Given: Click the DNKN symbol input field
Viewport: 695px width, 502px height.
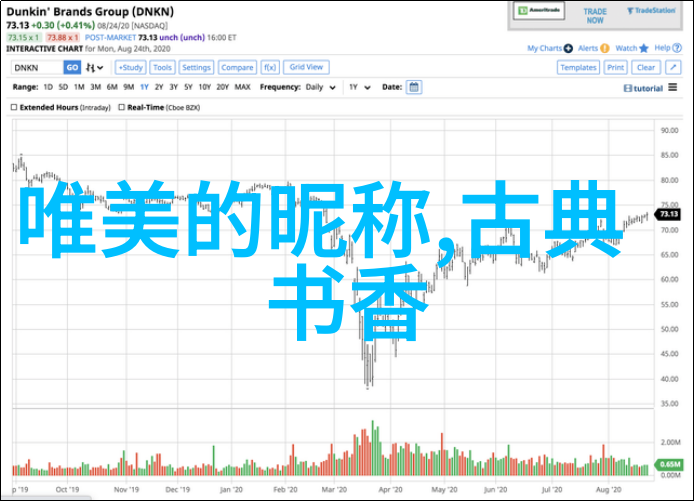Looking at the screenshot, I should pyautogui.click(x=37, y=68).
